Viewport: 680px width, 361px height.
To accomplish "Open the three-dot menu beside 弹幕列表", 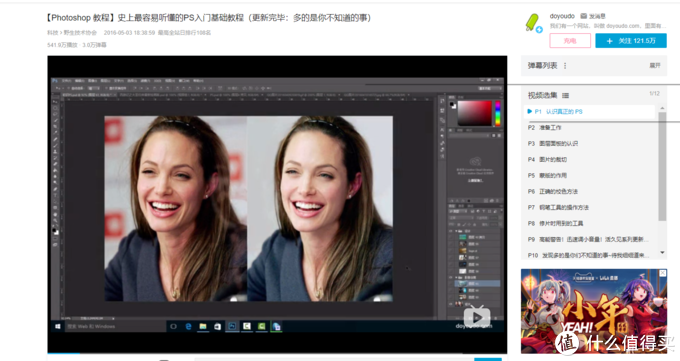I will [x=565, y=66].
